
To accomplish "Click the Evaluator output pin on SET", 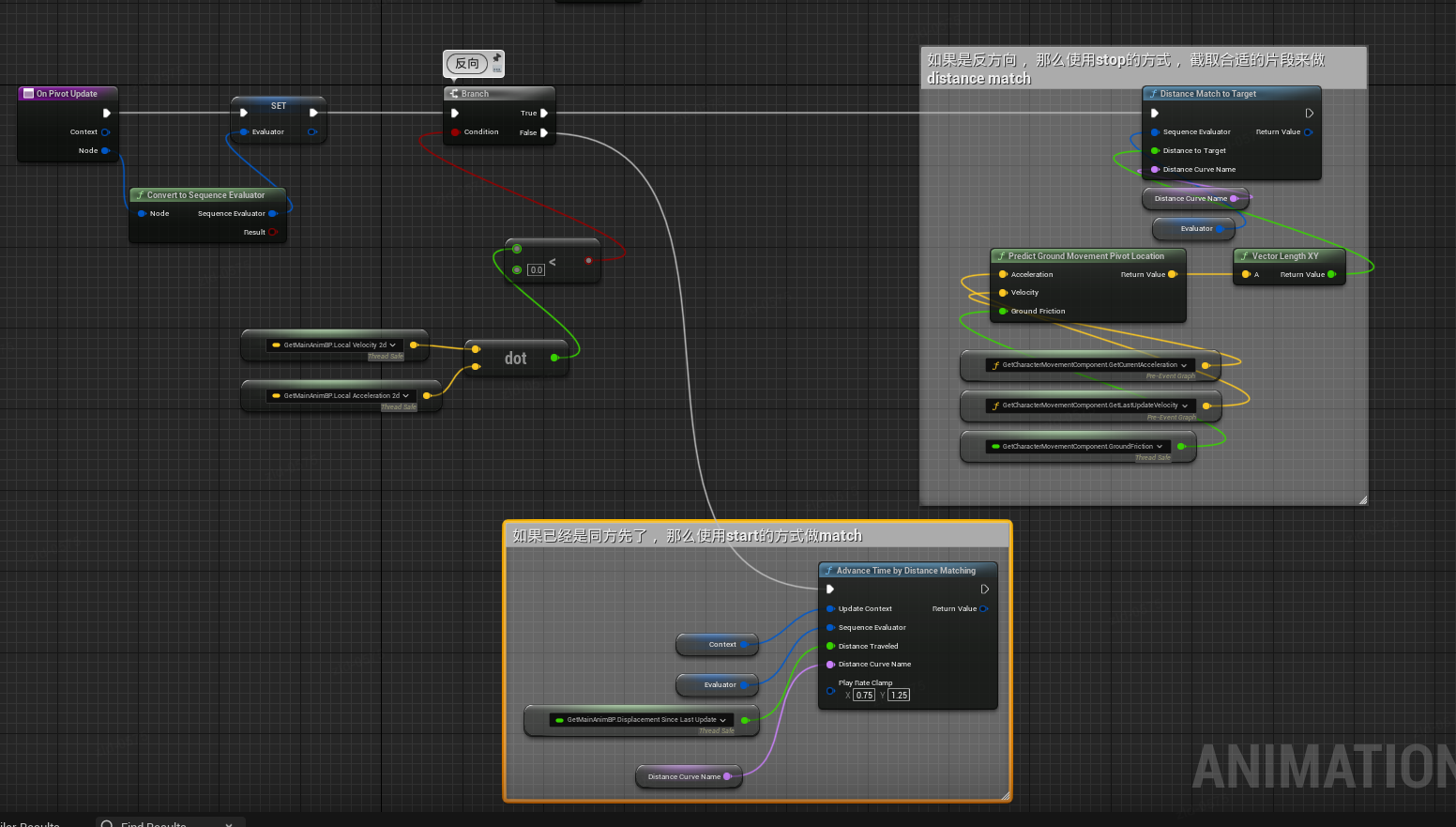I will click(x=312, y=132).
